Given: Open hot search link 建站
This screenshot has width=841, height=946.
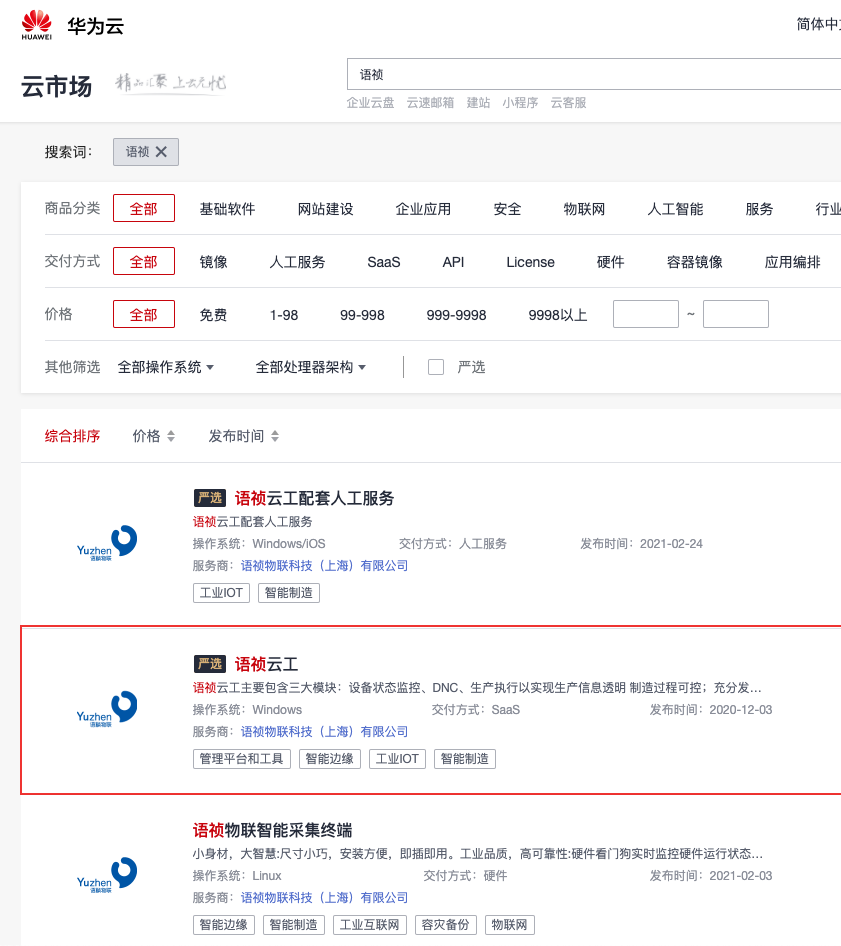Looking at the screenshot, I should click(478, 103).
